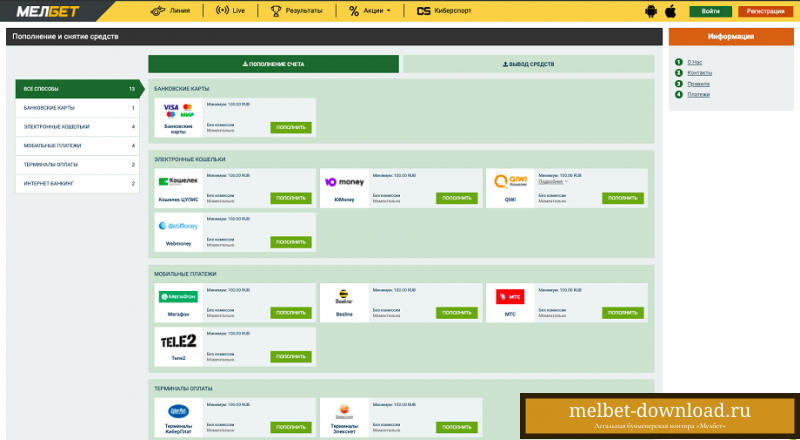Image resolution: width=800 pixels, height=440 pixels.
Task: Click the КиберПлат terminals logo
Action: 178,411
